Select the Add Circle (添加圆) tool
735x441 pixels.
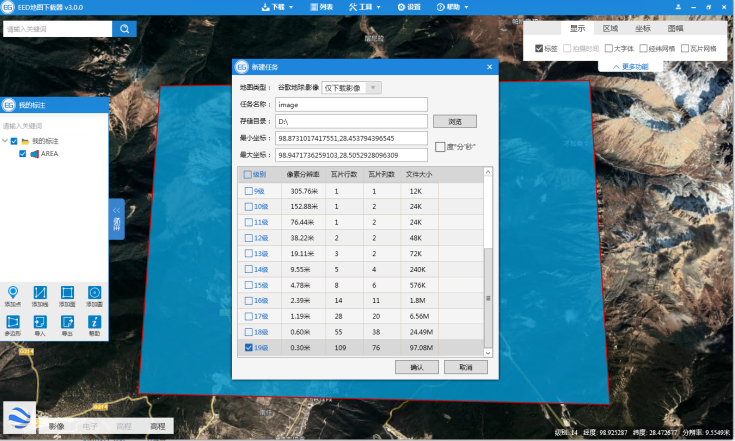[x=94, y=292]
